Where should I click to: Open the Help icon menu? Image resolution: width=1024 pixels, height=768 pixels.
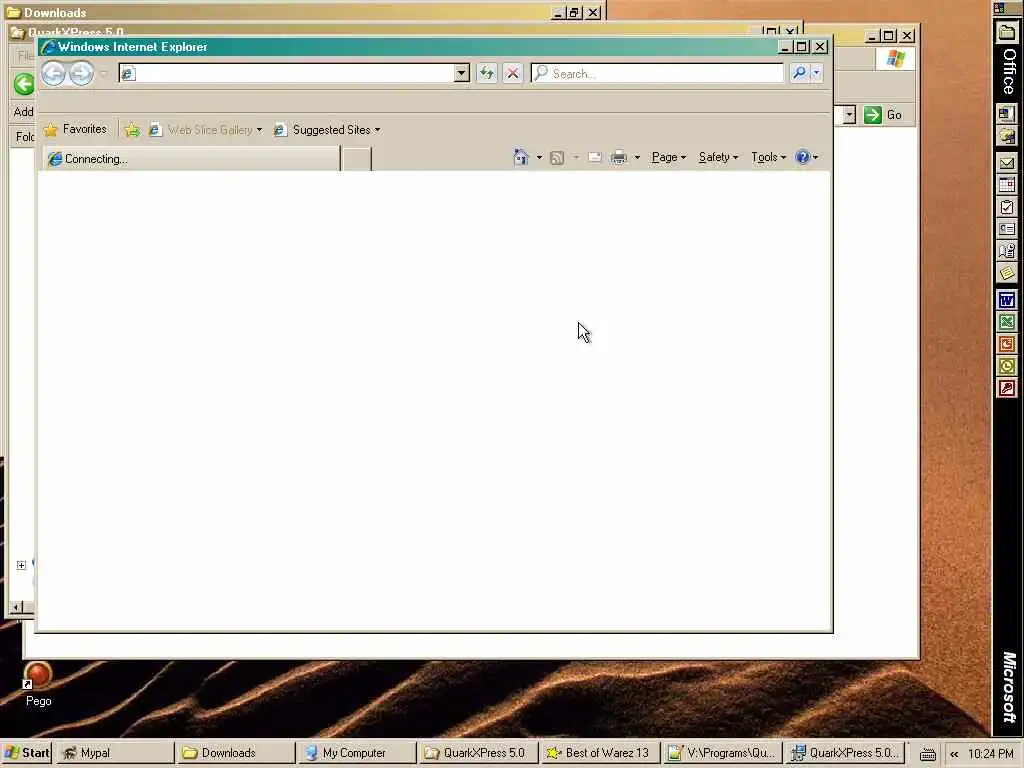click(x=807, y=157)
